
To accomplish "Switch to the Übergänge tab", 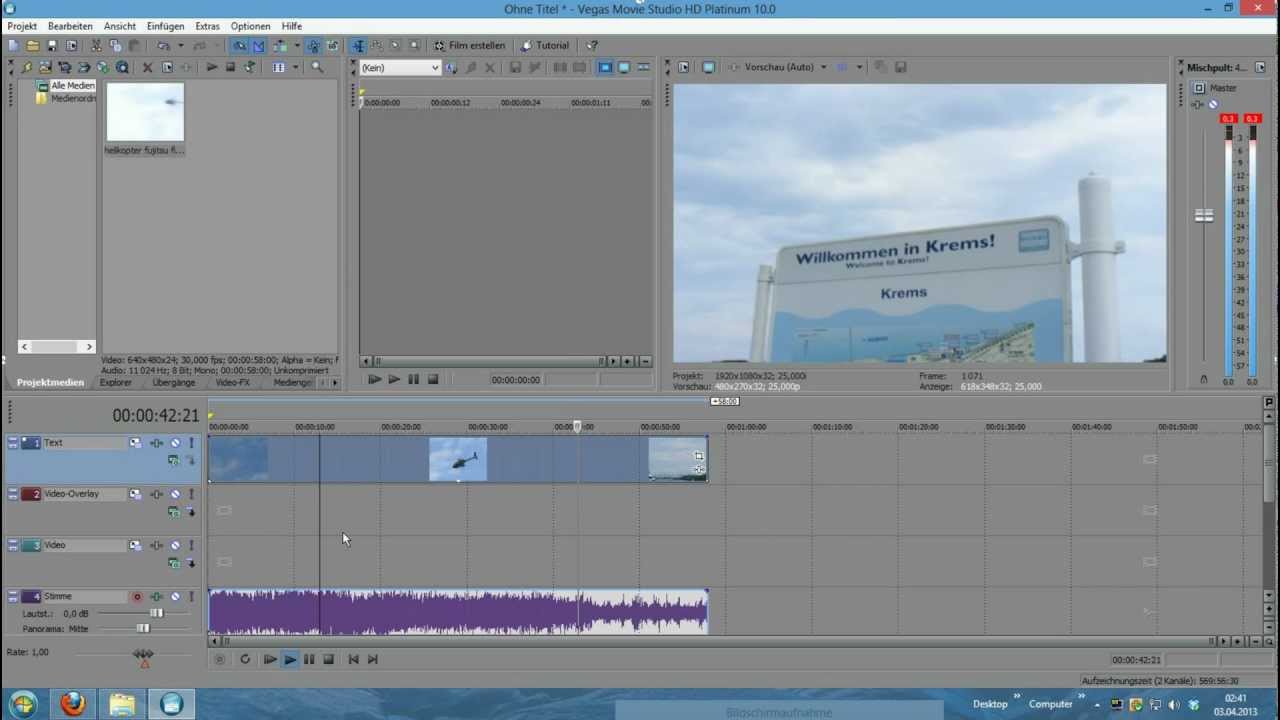I will (x=174, y=382).
